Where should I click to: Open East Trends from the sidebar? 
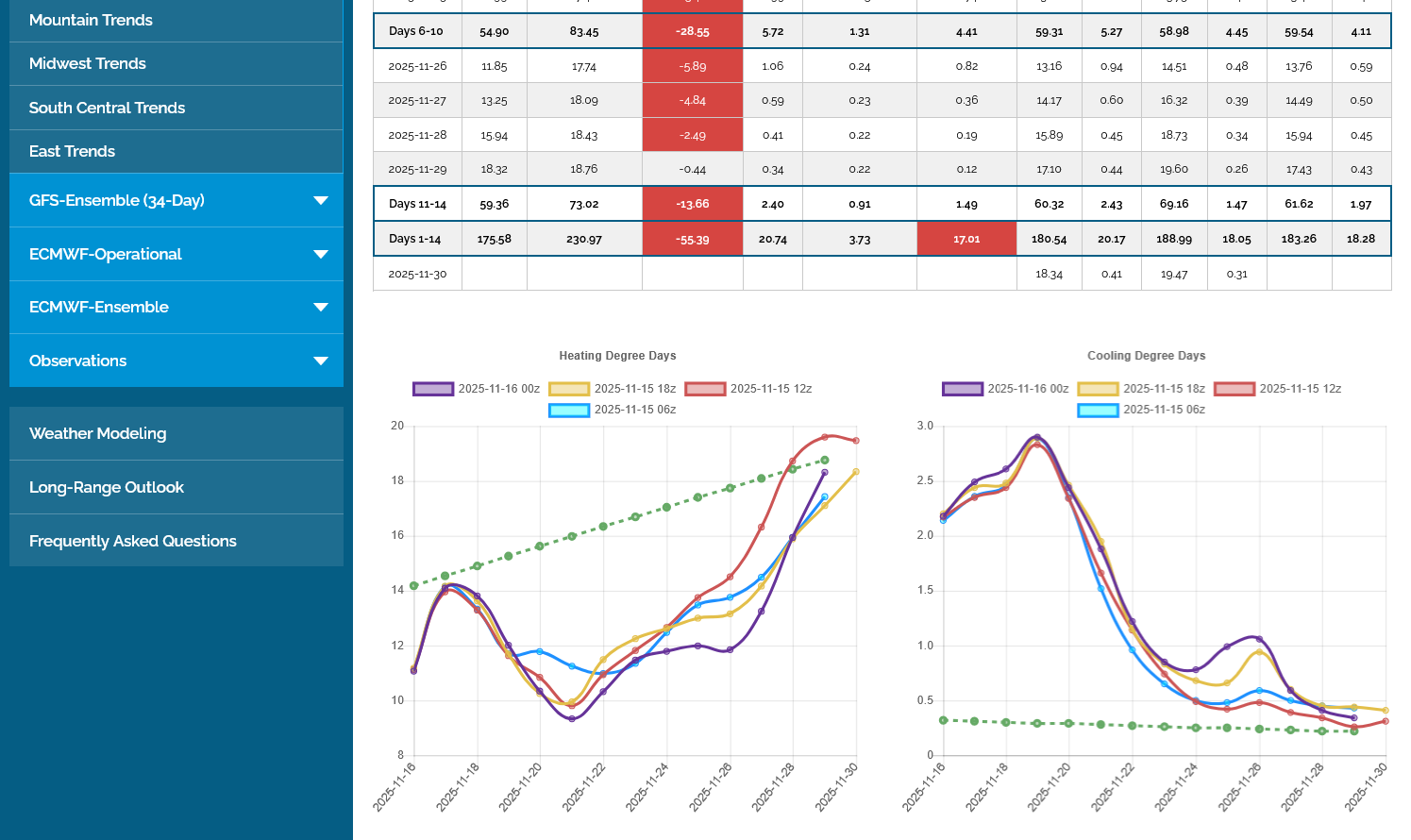tap(72, 151)
